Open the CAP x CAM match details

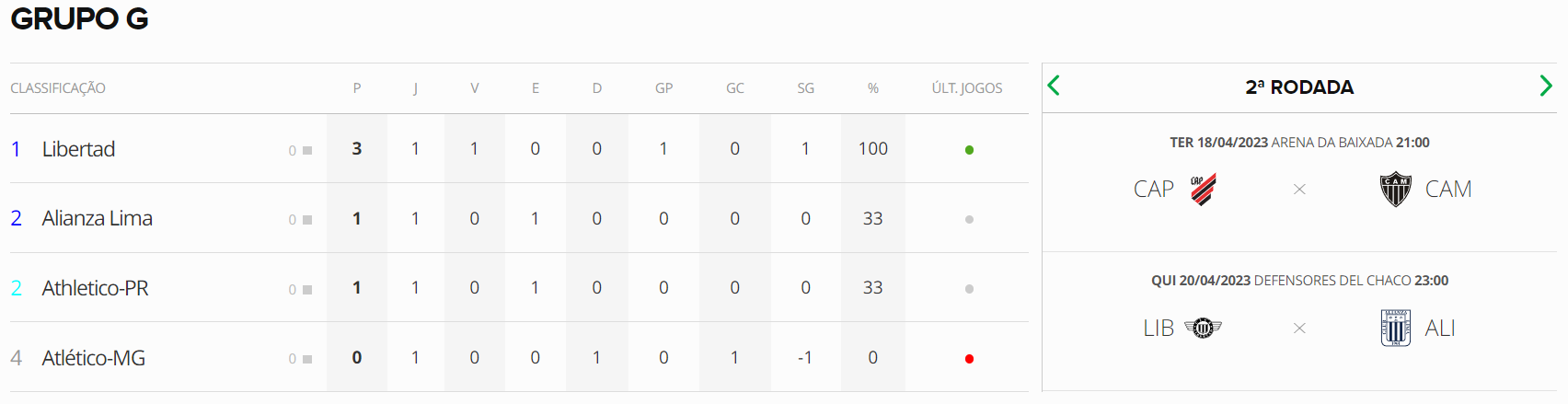coord(1299,182)
